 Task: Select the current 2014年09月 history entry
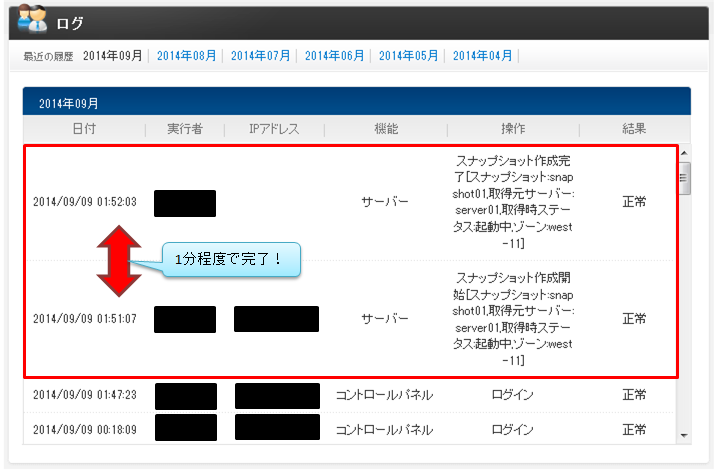[113, 56]
